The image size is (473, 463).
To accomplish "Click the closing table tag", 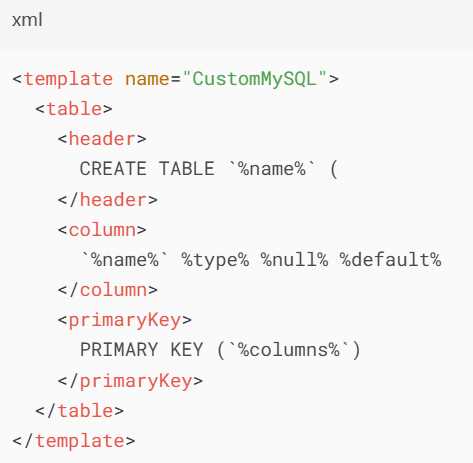I will (x=80, y=411).
